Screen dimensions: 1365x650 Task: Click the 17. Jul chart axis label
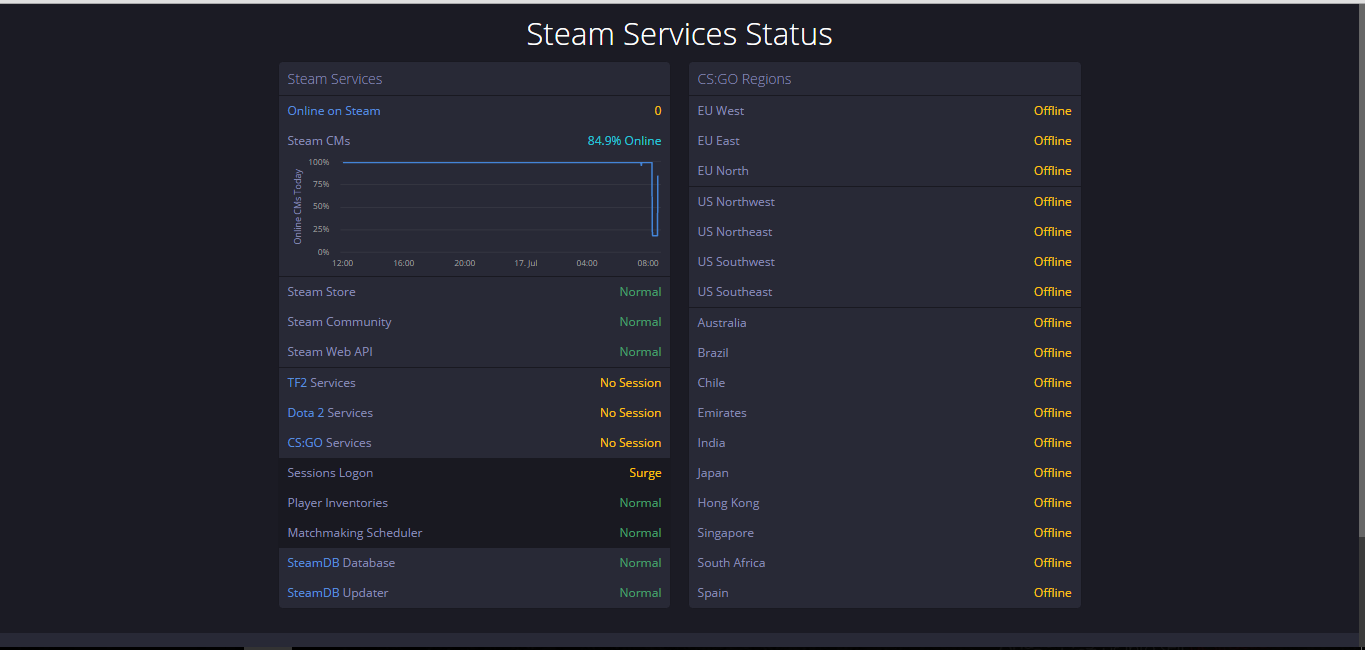[526, 263]
